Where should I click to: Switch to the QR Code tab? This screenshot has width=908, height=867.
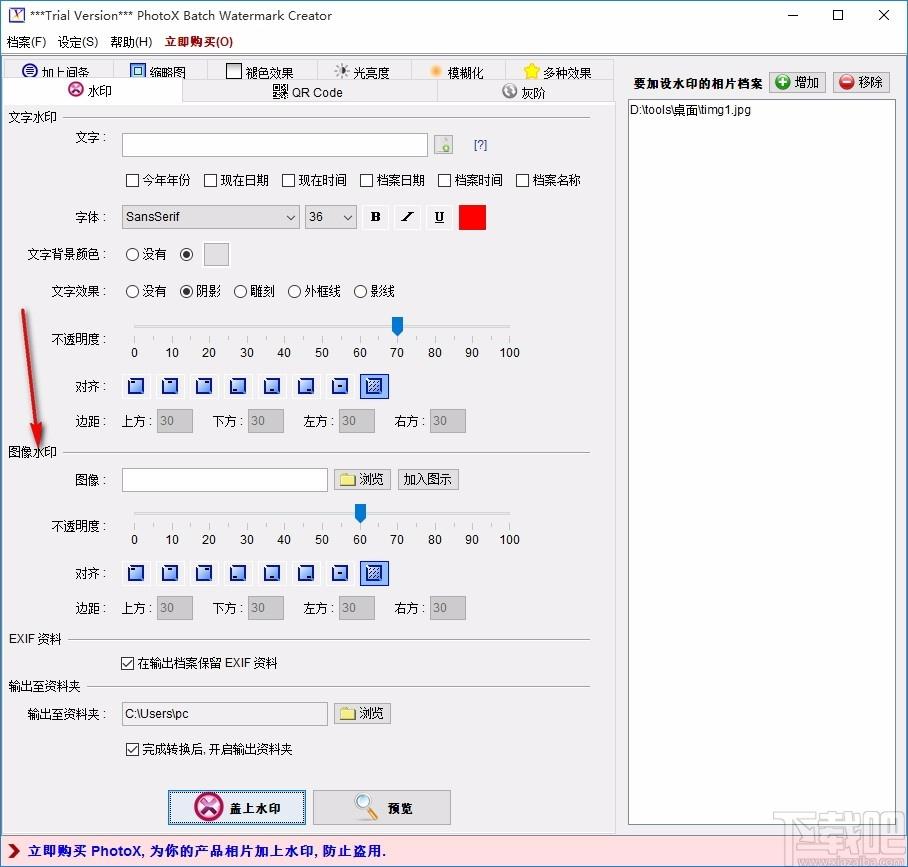308,92
